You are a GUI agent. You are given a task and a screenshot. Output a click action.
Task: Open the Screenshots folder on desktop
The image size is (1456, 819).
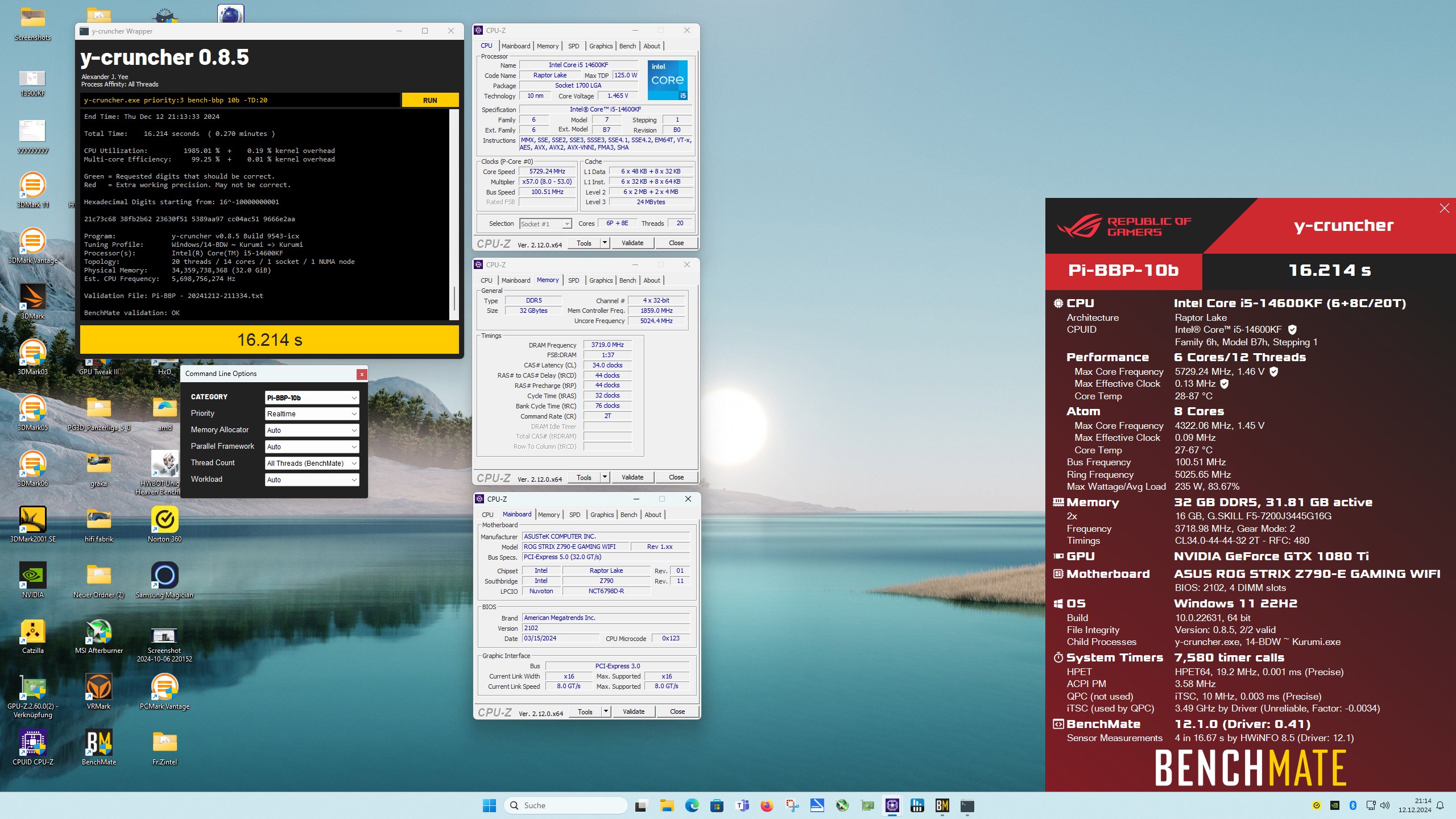[33, 24]
